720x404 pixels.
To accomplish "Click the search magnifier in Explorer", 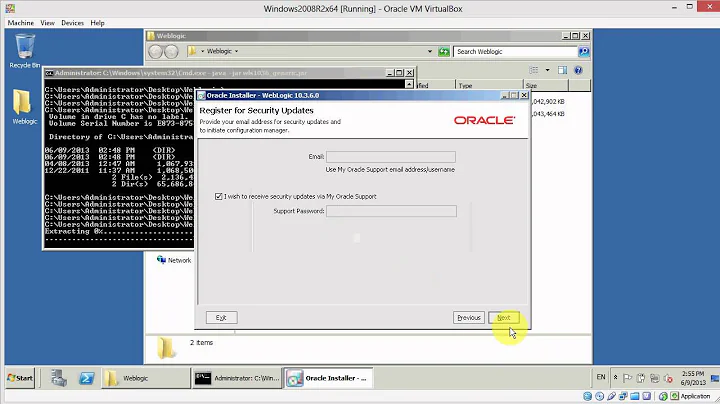I will pos(584,51).
